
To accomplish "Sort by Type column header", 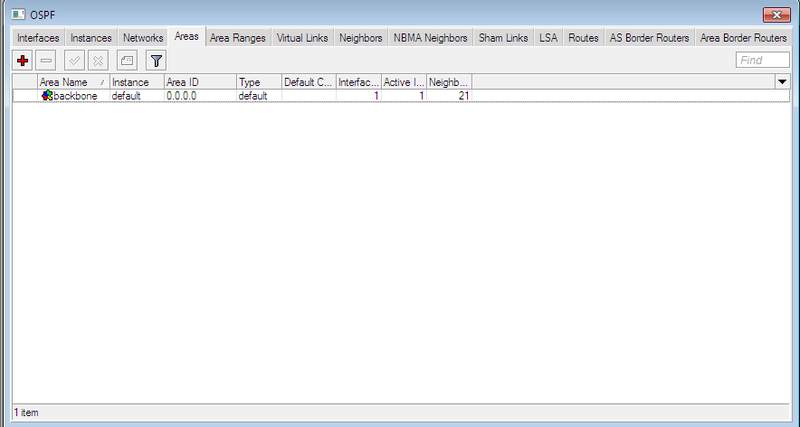I will point(259,82).
